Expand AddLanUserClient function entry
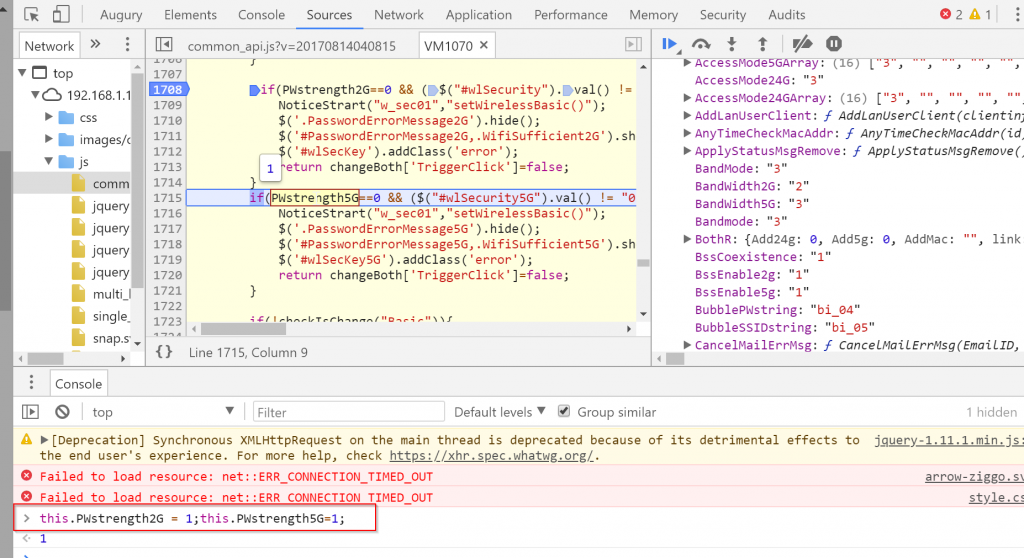Viewport: 1024px width, 558px height. point(687,116)
